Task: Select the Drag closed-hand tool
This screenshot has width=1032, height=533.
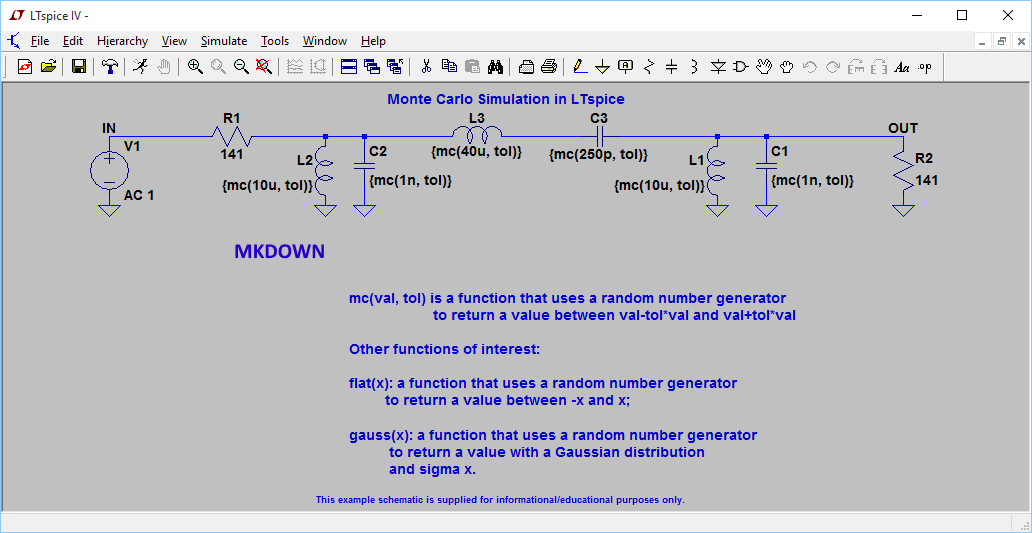Action: (787, 66)
